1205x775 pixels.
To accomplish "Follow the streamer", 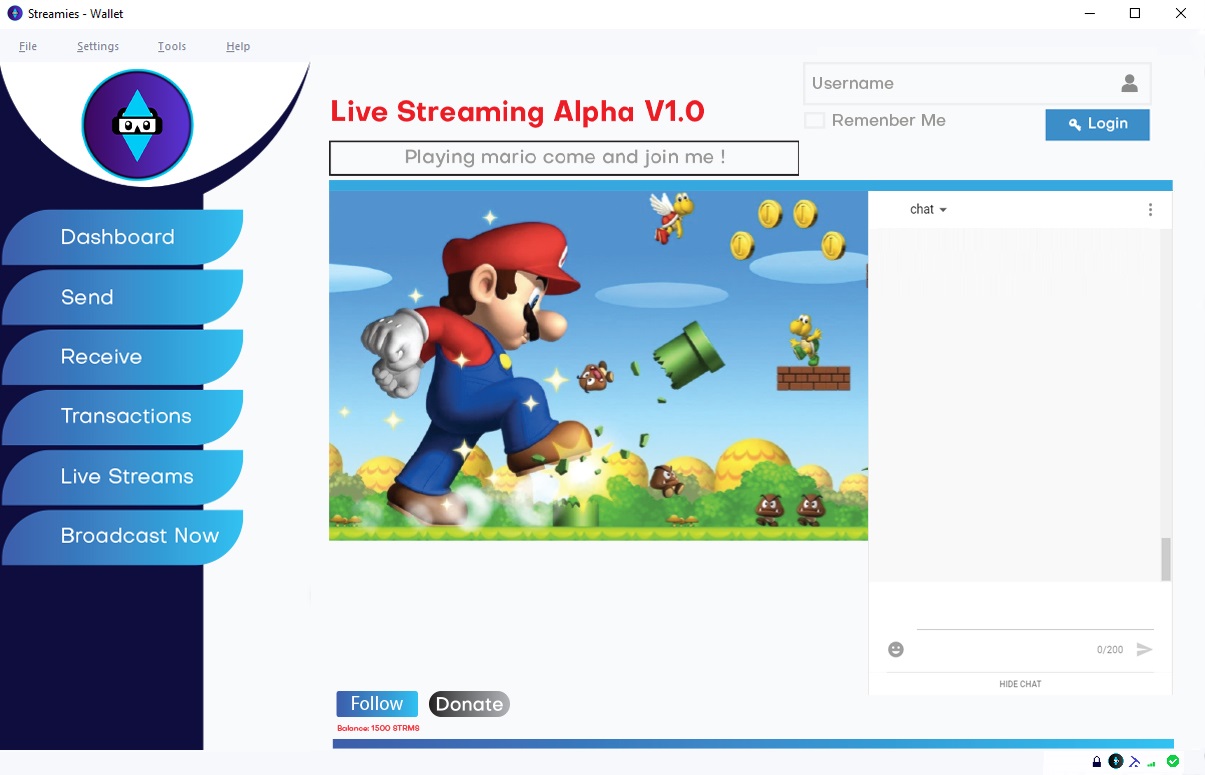I will click(x=377, y=704).
